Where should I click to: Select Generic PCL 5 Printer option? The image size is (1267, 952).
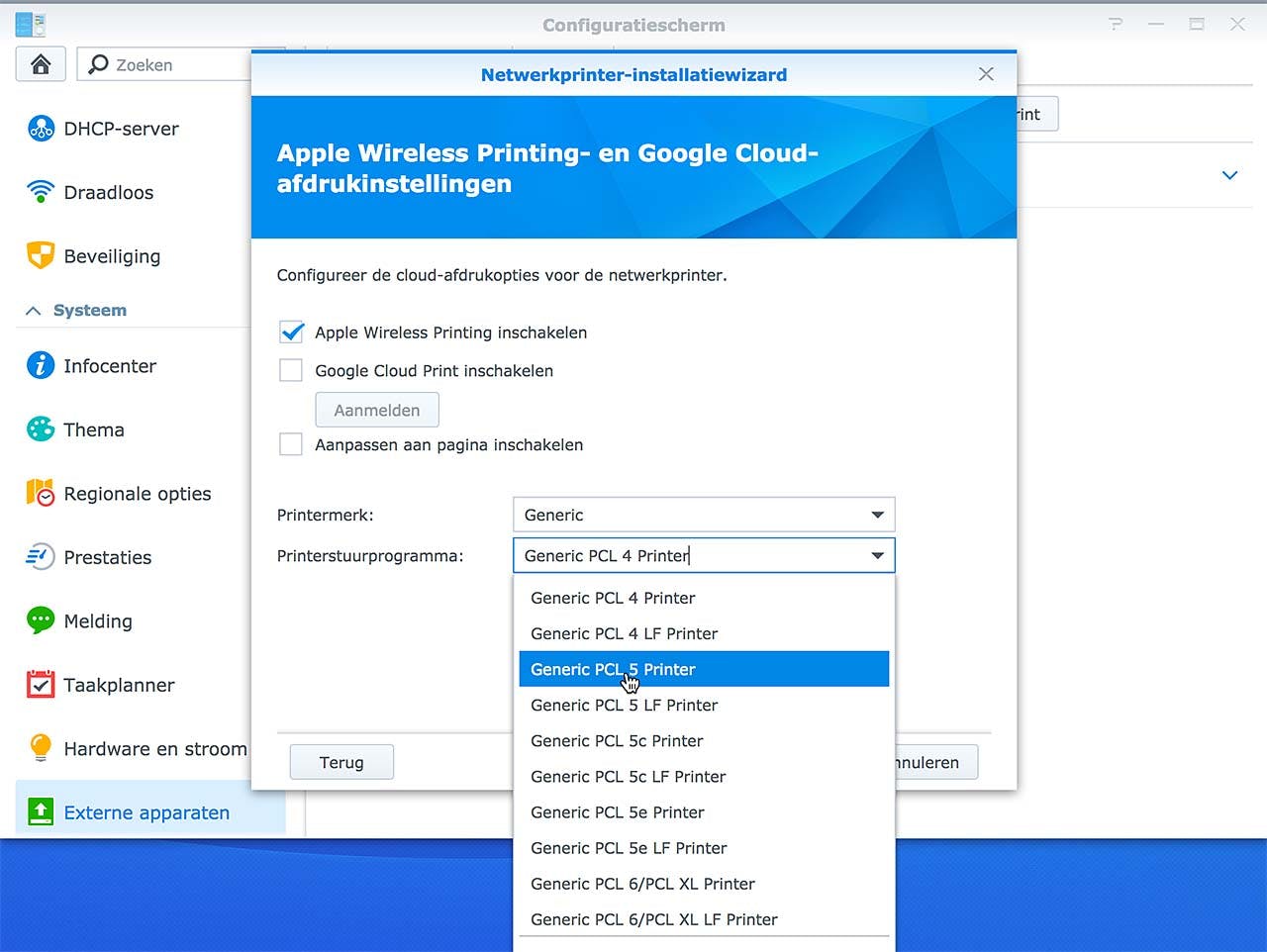[x=704, y=669]
